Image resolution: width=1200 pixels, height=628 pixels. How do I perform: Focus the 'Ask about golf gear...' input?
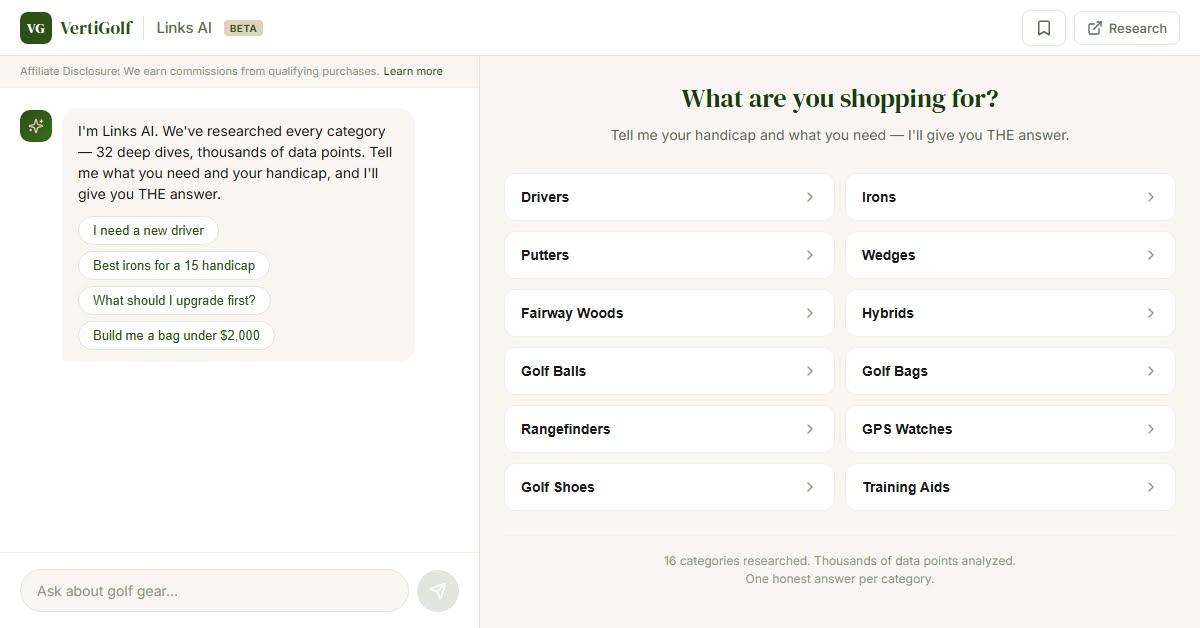[x=214, y=591]
